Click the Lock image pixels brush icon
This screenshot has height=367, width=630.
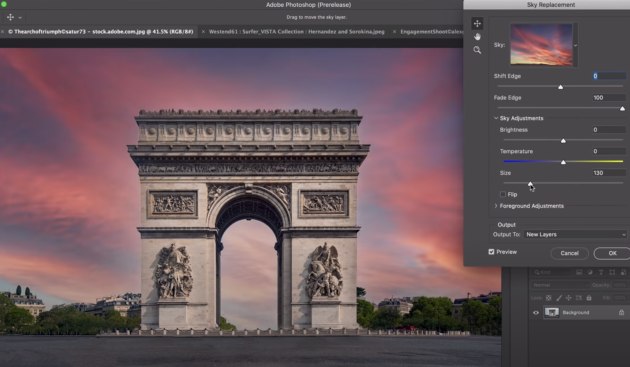(x=559, y=298)
